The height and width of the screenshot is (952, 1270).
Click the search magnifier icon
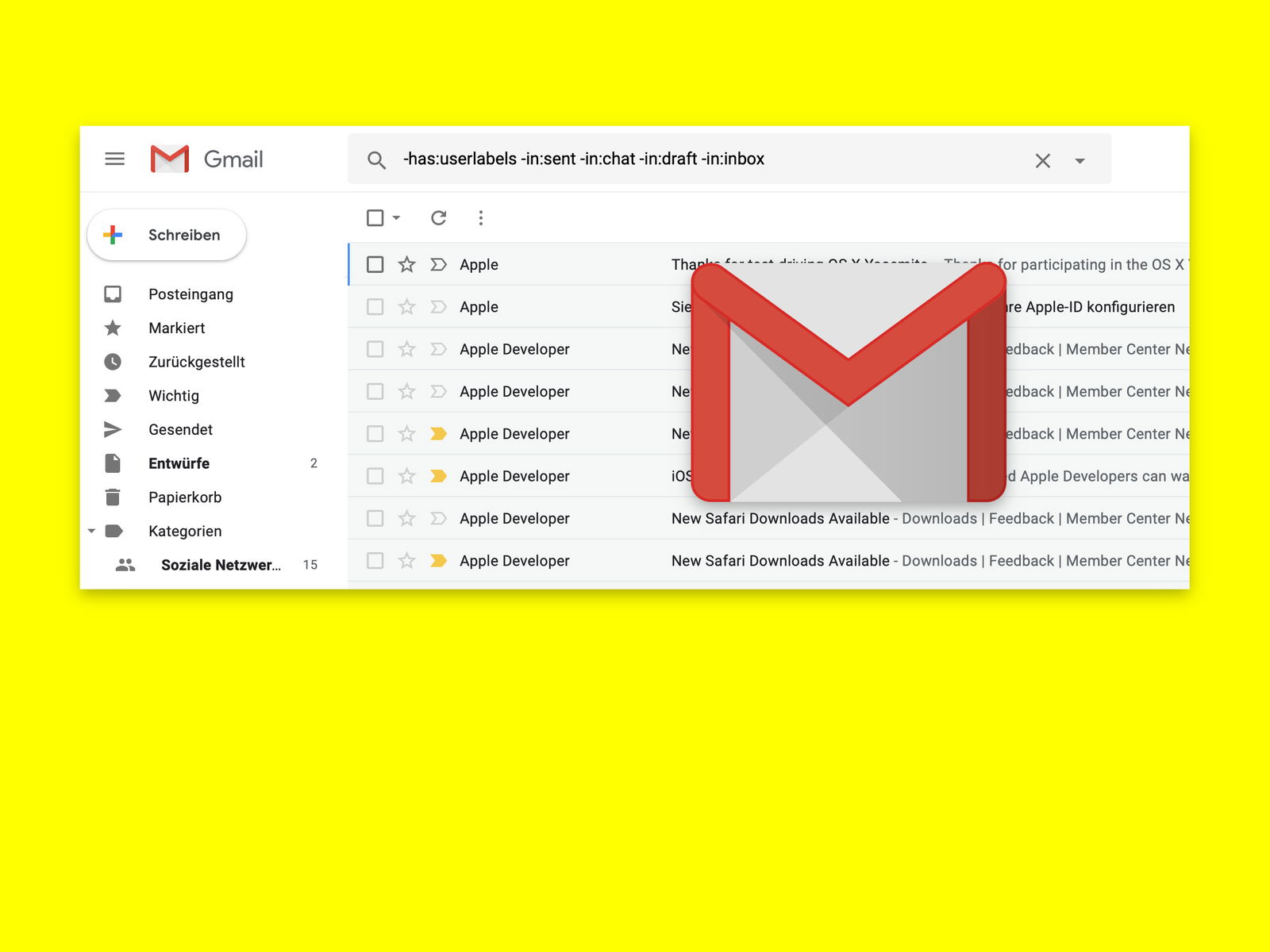click(376, 160)
